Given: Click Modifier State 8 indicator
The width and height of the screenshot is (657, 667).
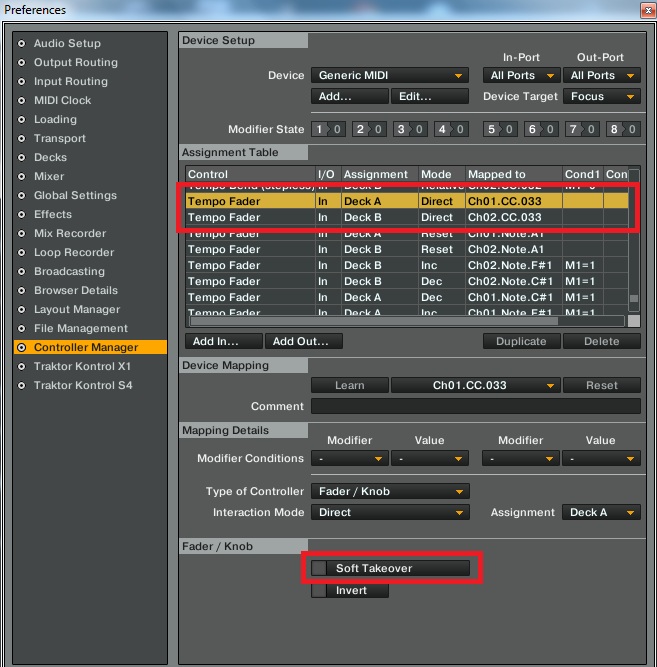Looking at the screenshot, I should tap(623, 129).
